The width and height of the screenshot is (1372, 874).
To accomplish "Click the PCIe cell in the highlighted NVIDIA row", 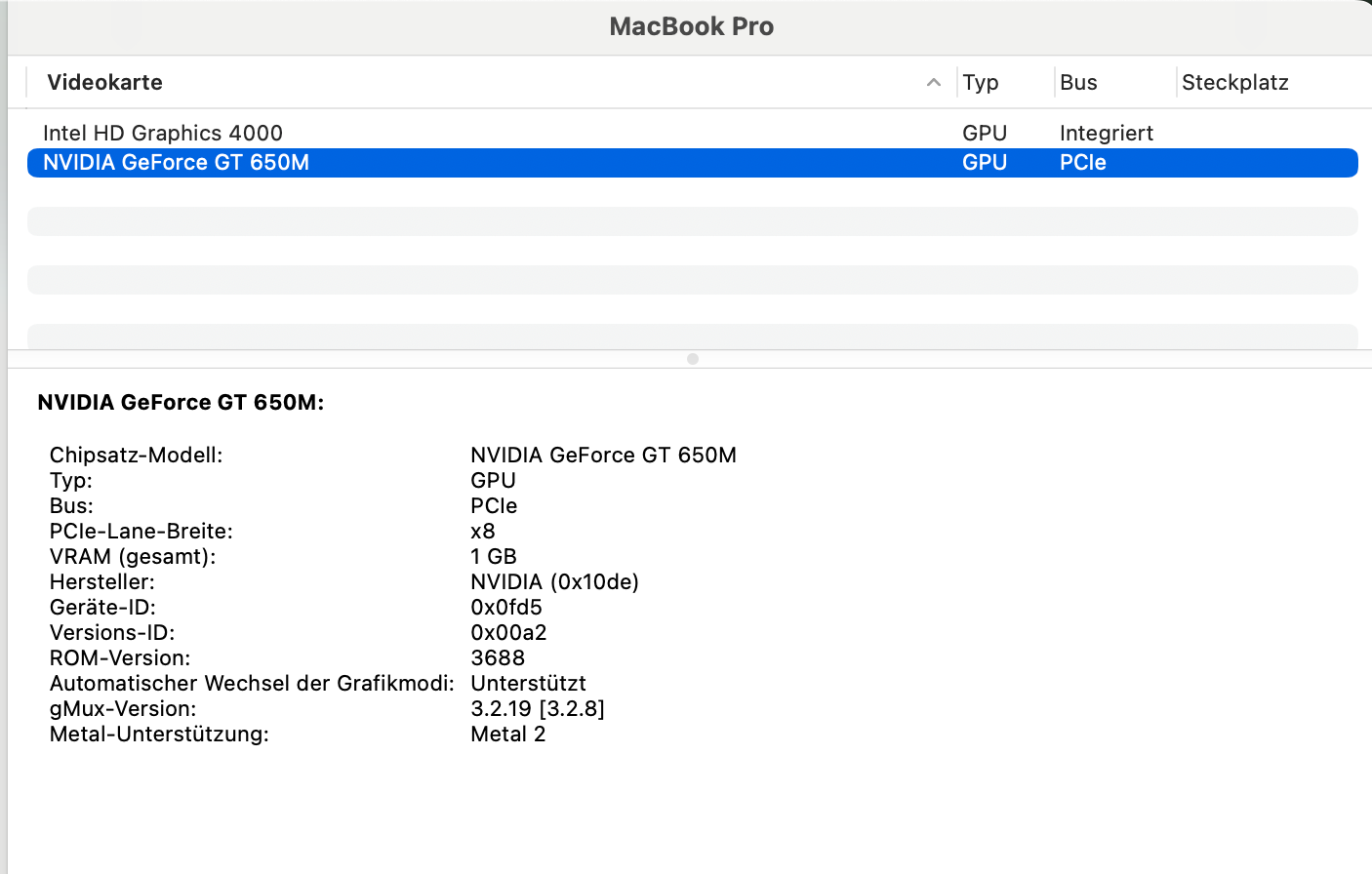I will 1083,162.
